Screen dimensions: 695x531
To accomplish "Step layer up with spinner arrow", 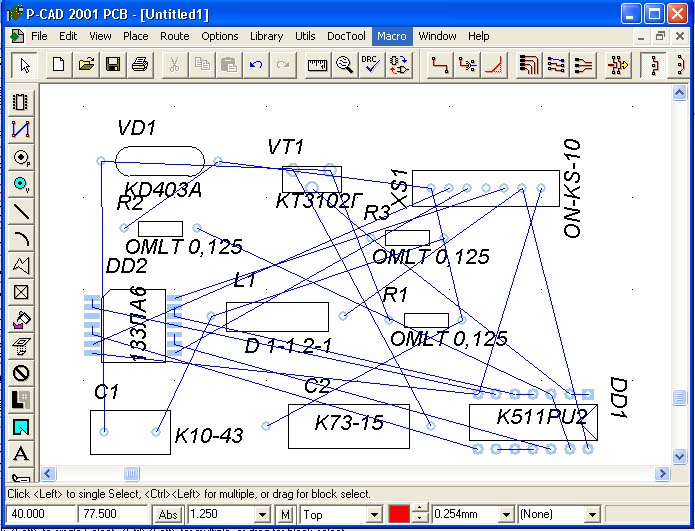I will coord(420,509).
